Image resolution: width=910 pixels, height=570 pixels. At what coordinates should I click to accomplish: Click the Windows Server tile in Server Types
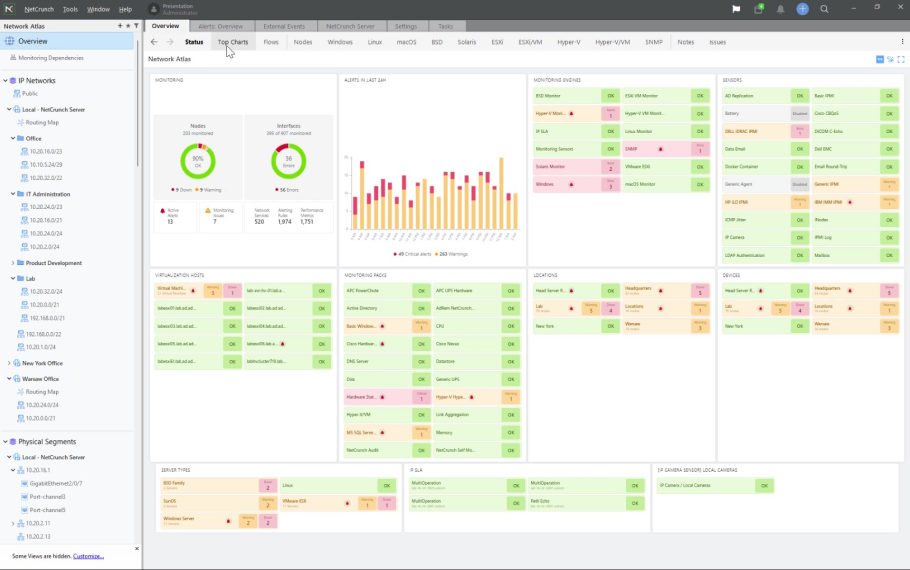click(x=219, y=521)
